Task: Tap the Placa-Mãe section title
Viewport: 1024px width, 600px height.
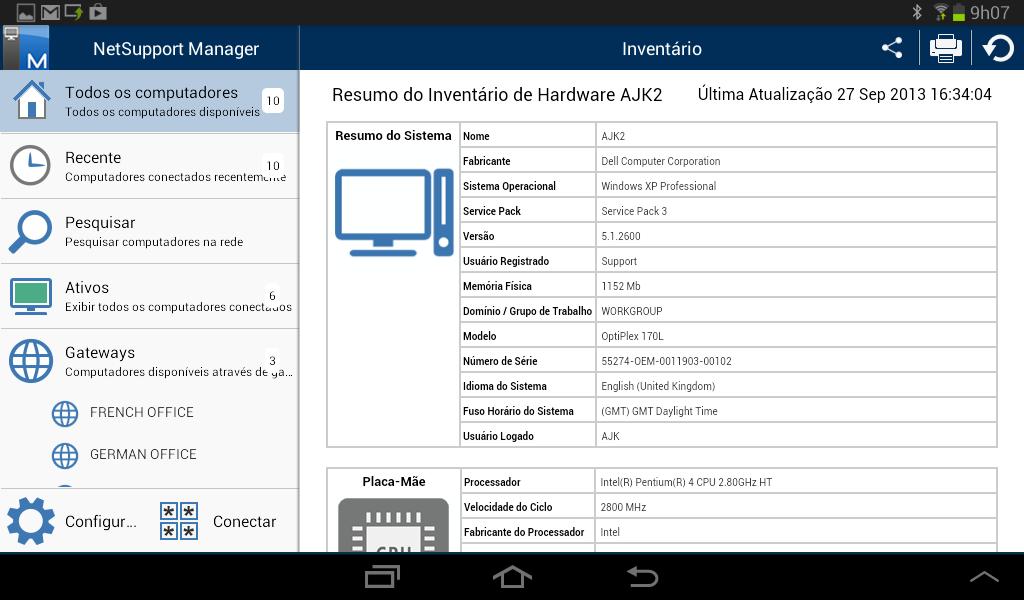Action: pyautogui.click(x=394, y=482)
